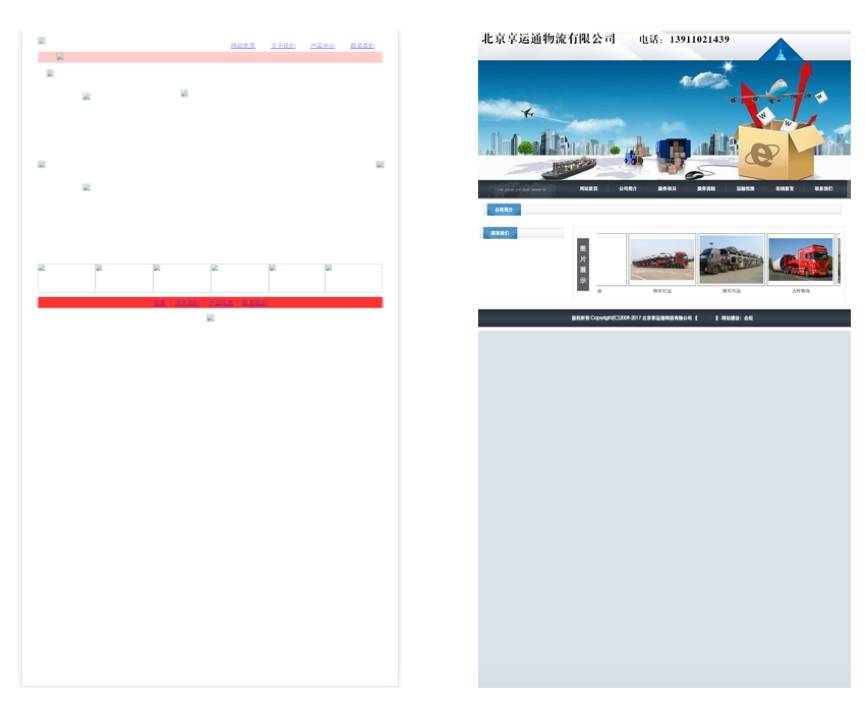Click broken logo image at left page top corner
This screenshot has height=702, width=865.
tap(41, 40)
